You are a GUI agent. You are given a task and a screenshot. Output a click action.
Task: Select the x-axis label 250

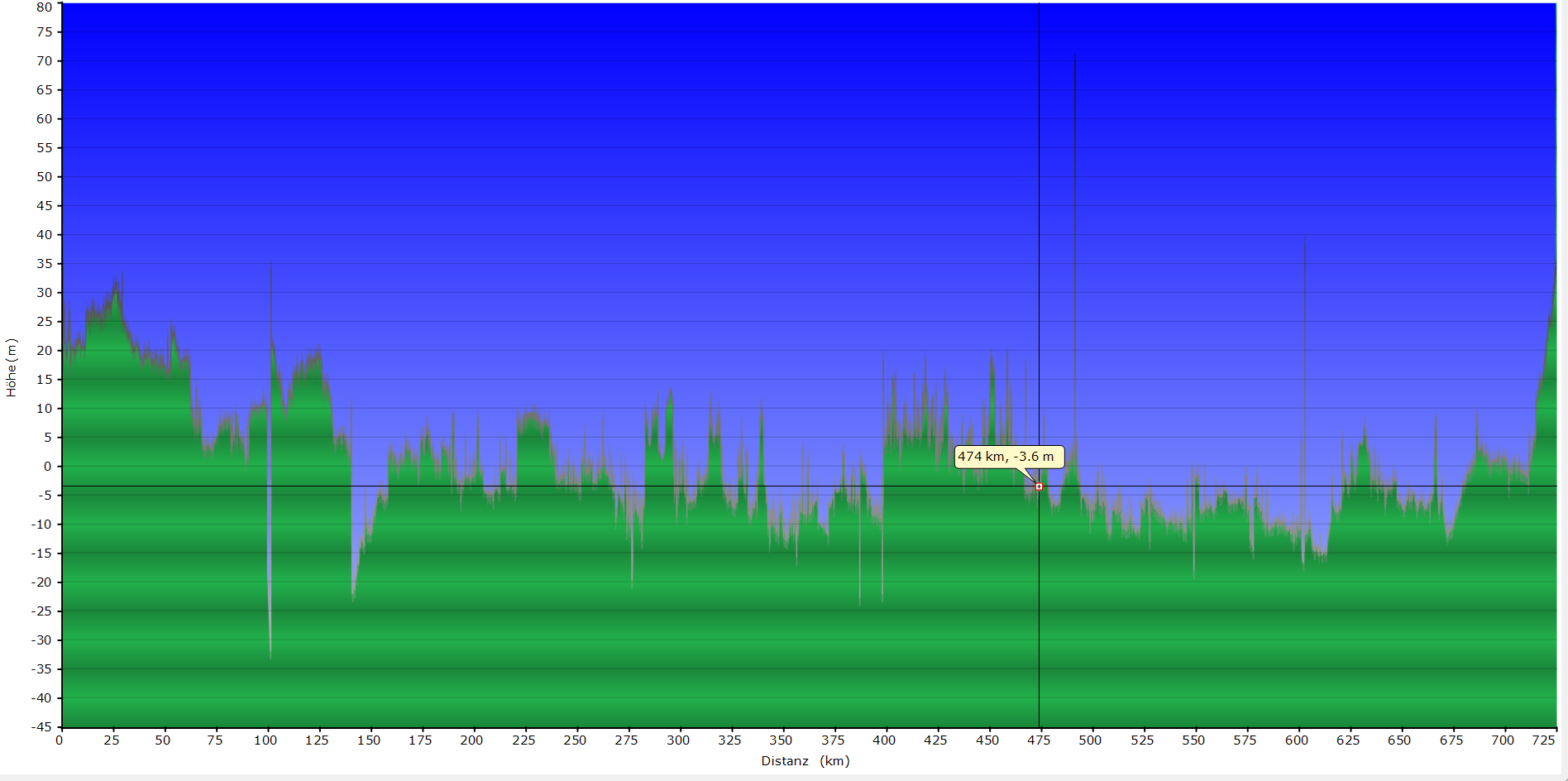click(x=575, y=740)
